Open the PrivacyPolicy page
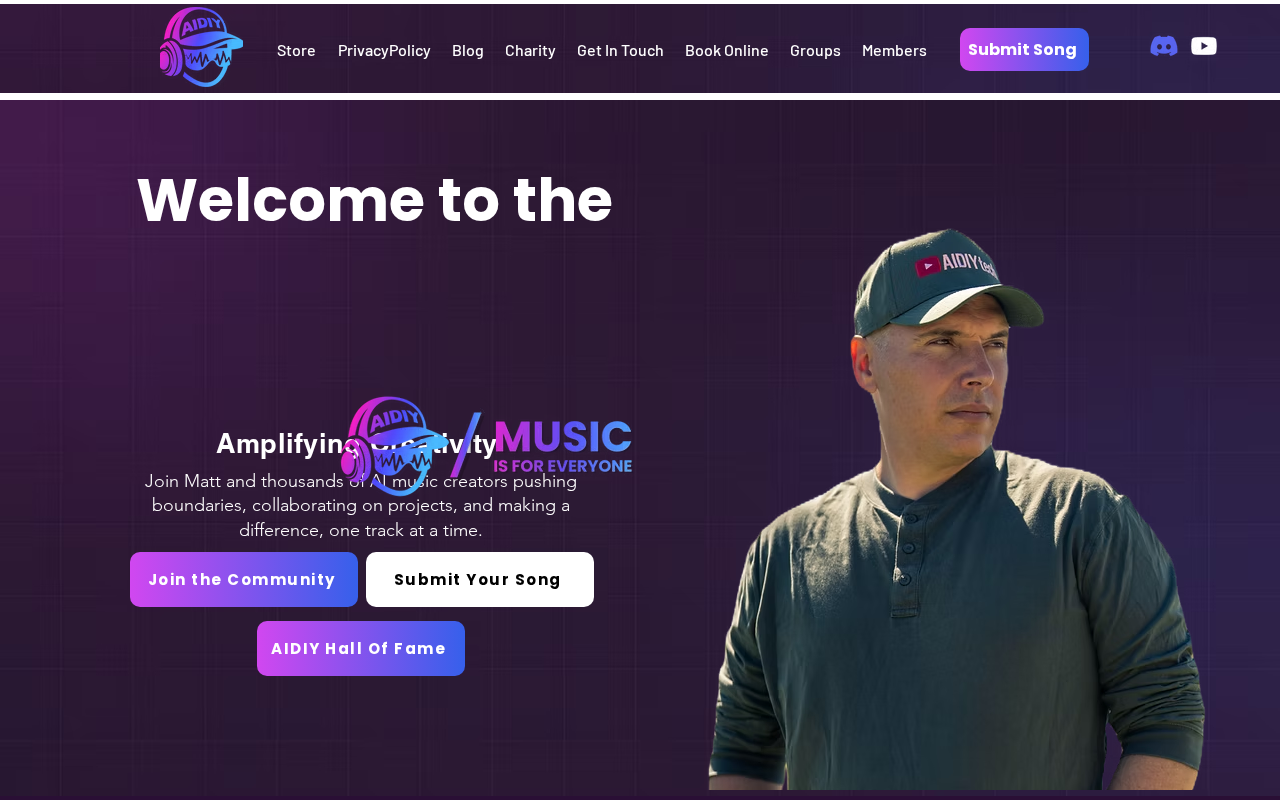The width and height of the screenshot is (1280, 800). (x=384, y=50)
